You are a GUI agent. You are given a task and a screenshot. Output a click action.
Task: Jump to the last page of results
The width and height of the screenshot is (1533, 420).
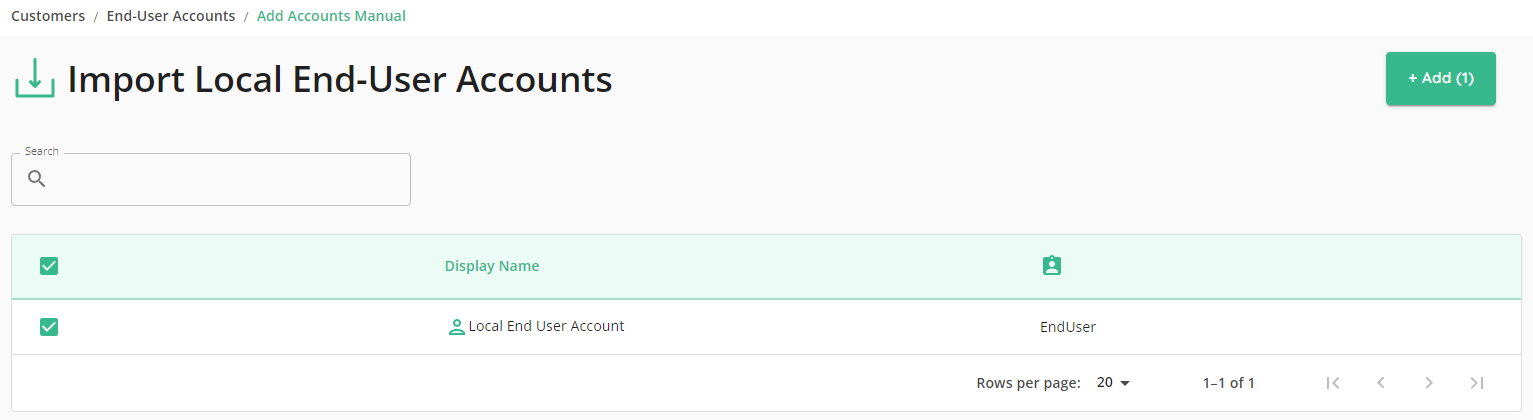pos(1477,383)
